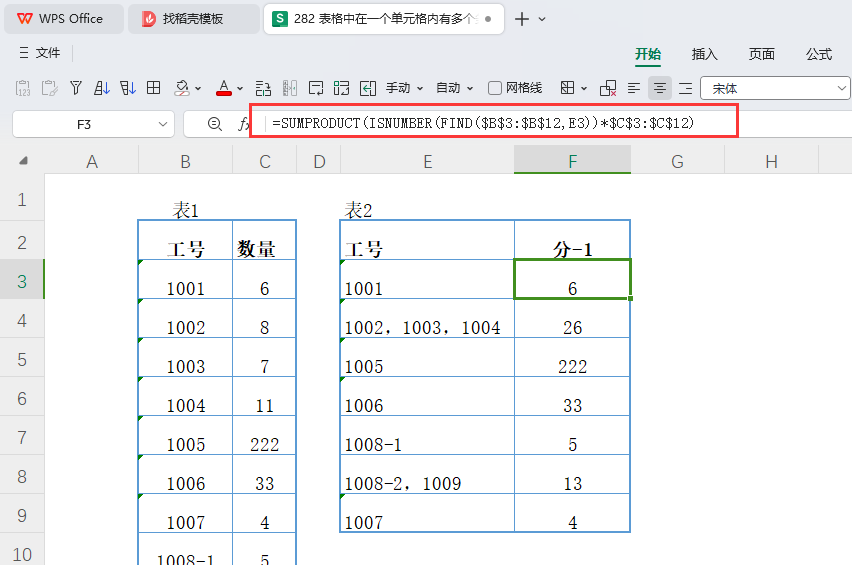Image resolution: width=852 pixels, height=565 pixels.
Task: Click the paste-format clipboard icon
Action: (x=49, y=88)
